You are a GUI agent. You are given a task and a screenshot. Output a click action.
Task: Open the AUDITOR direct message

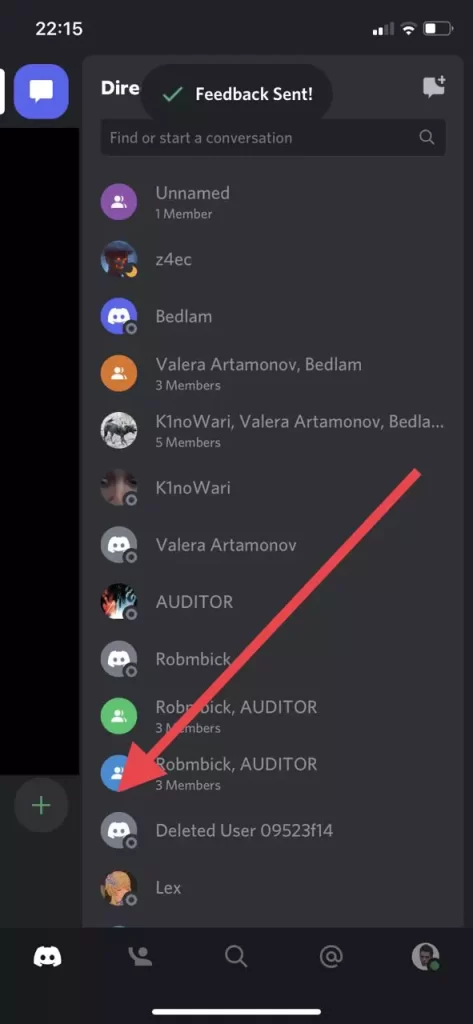click(273, 601)
